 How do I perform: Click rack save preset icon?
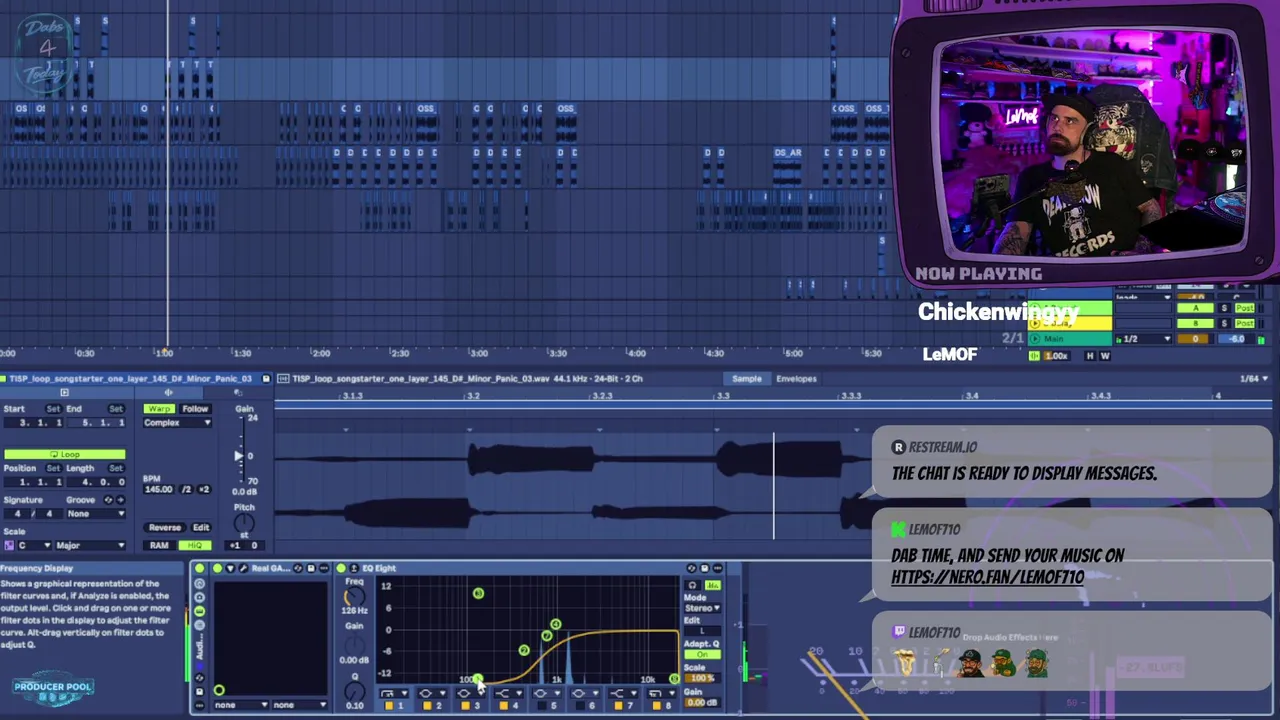click(x=199, y=691)
